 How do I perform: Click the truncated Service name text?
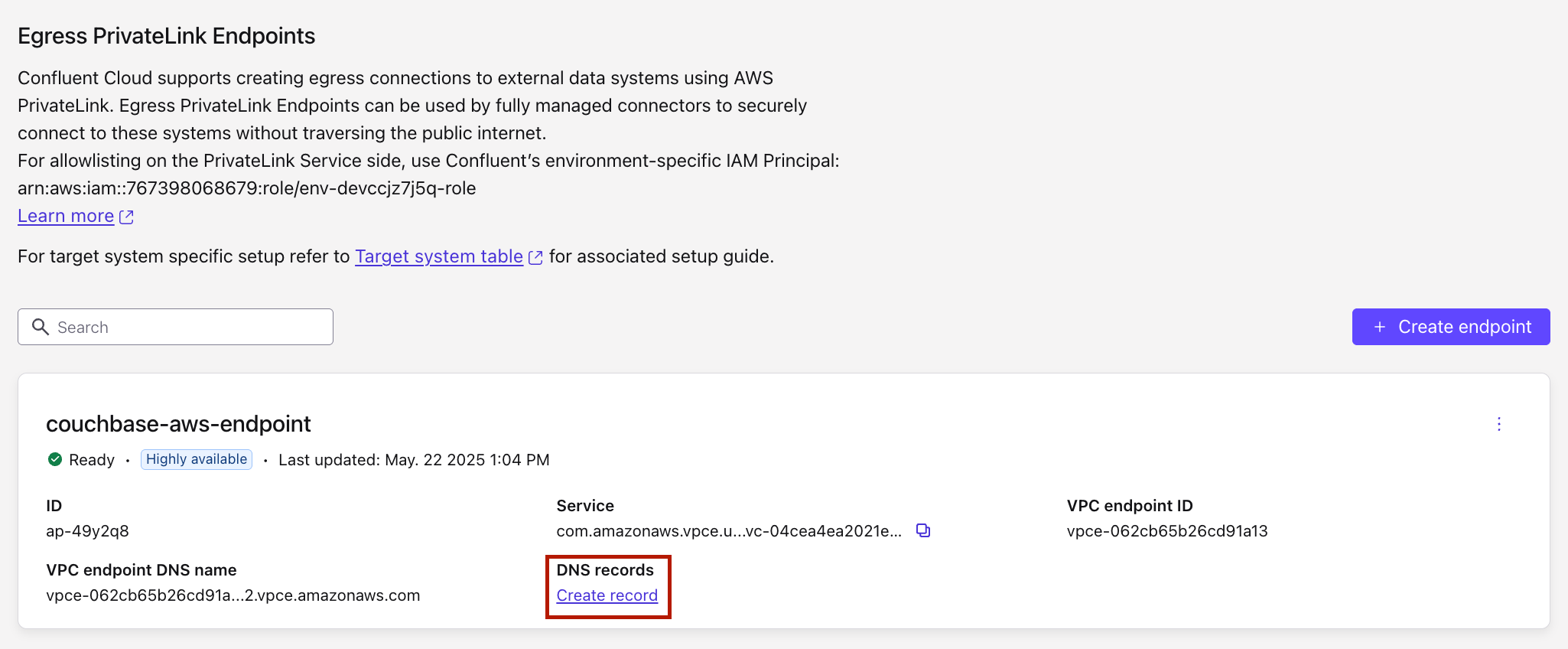point(728,531)
